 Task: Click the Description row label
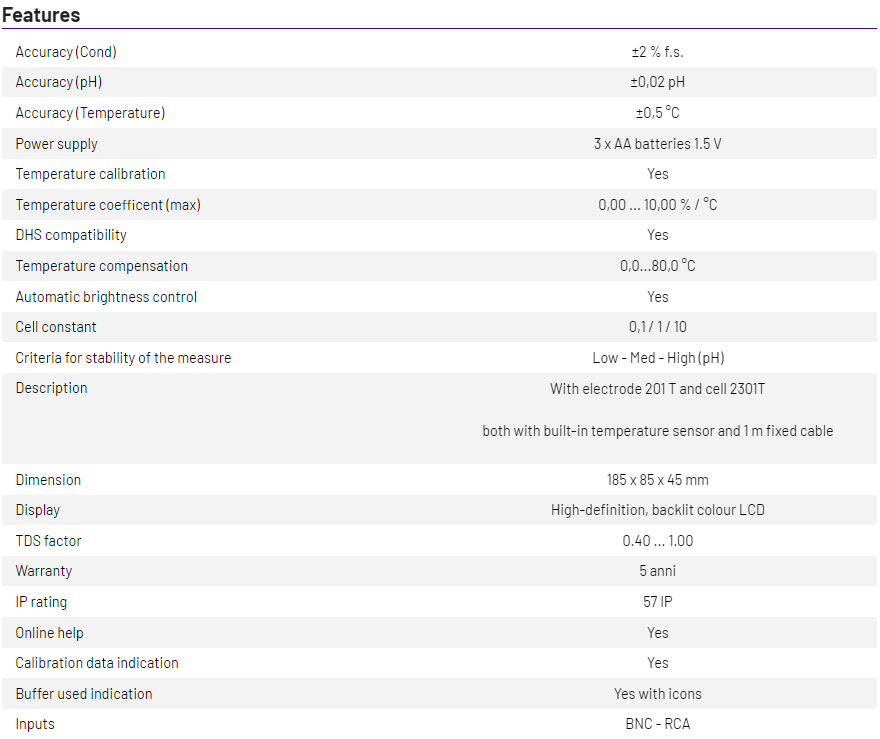(51, 388)
